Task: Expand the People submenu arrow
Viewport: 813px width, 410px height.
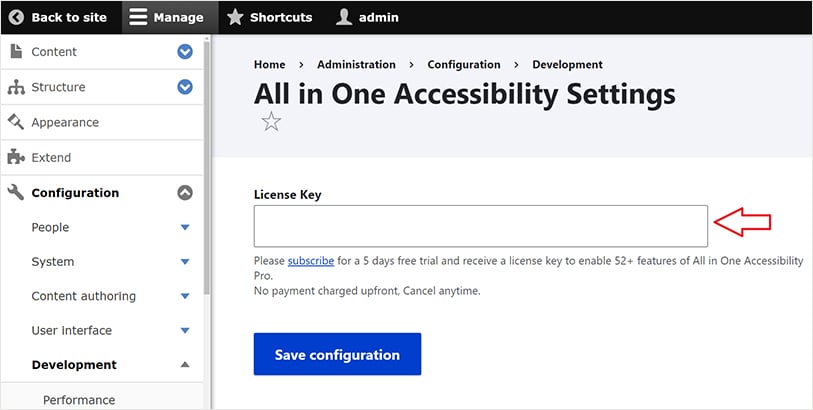Action: tap(184, 228)
